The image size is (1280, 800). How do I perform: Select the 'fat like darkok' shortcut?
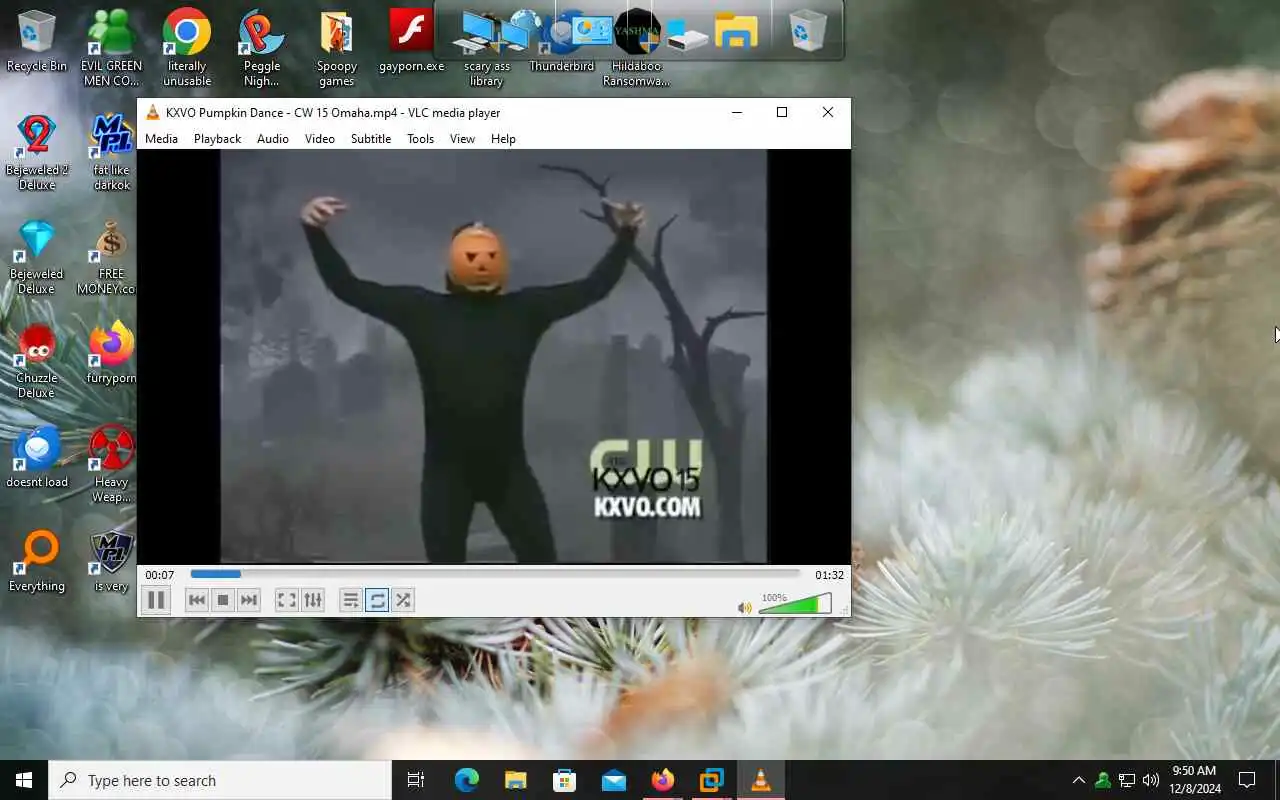coord(111,152)
